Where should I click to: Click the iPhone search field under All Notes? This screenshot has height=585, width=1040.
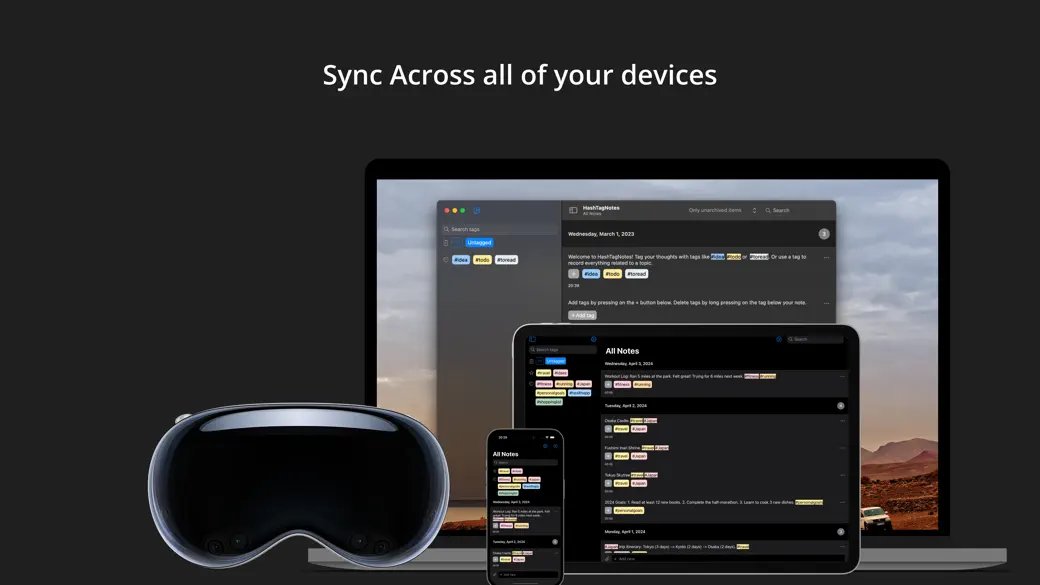[x=525, y=462]
